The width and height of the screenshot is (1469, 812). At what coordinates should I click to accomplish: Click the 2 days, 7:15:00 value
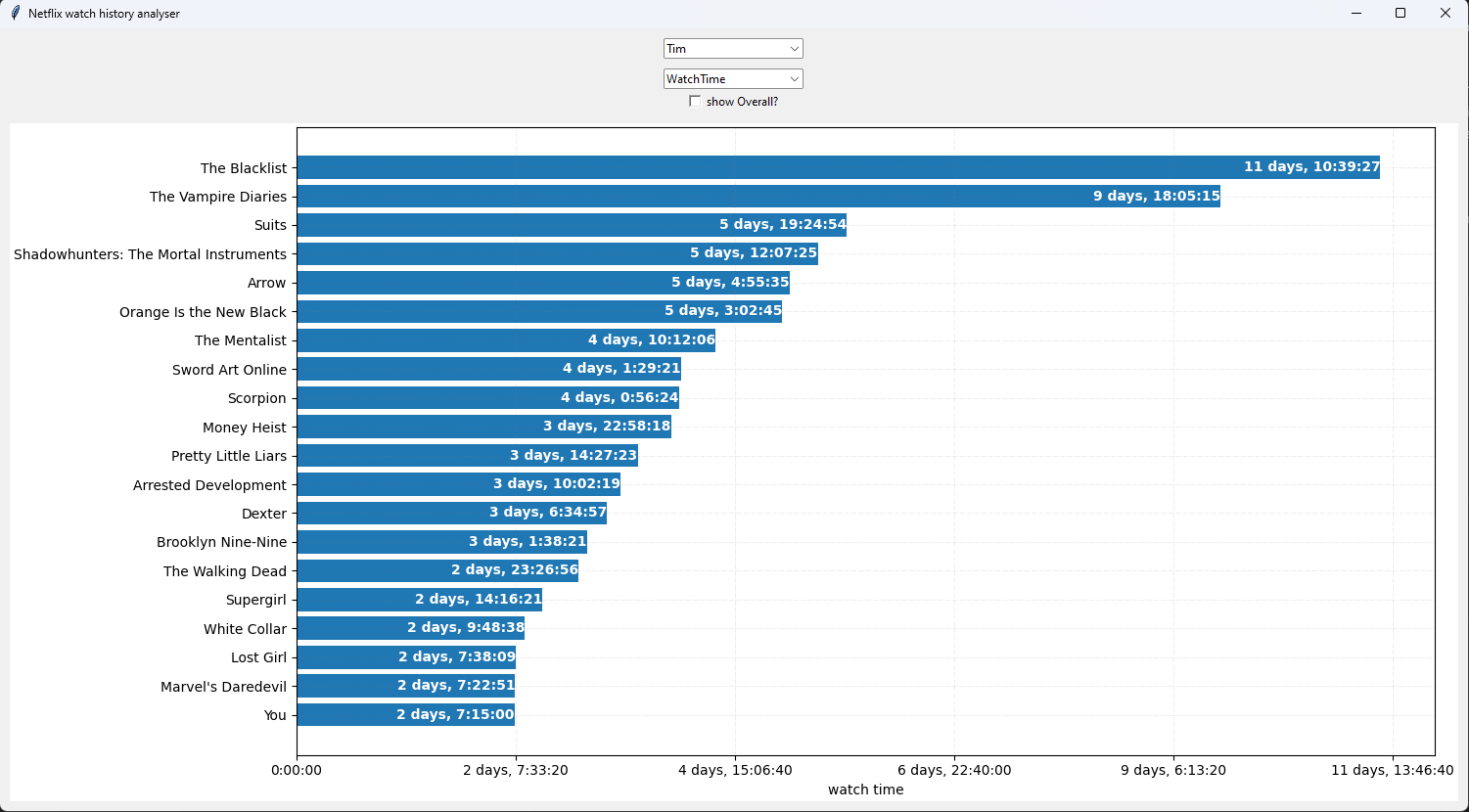pyautogui.click(x=455, y=715)
